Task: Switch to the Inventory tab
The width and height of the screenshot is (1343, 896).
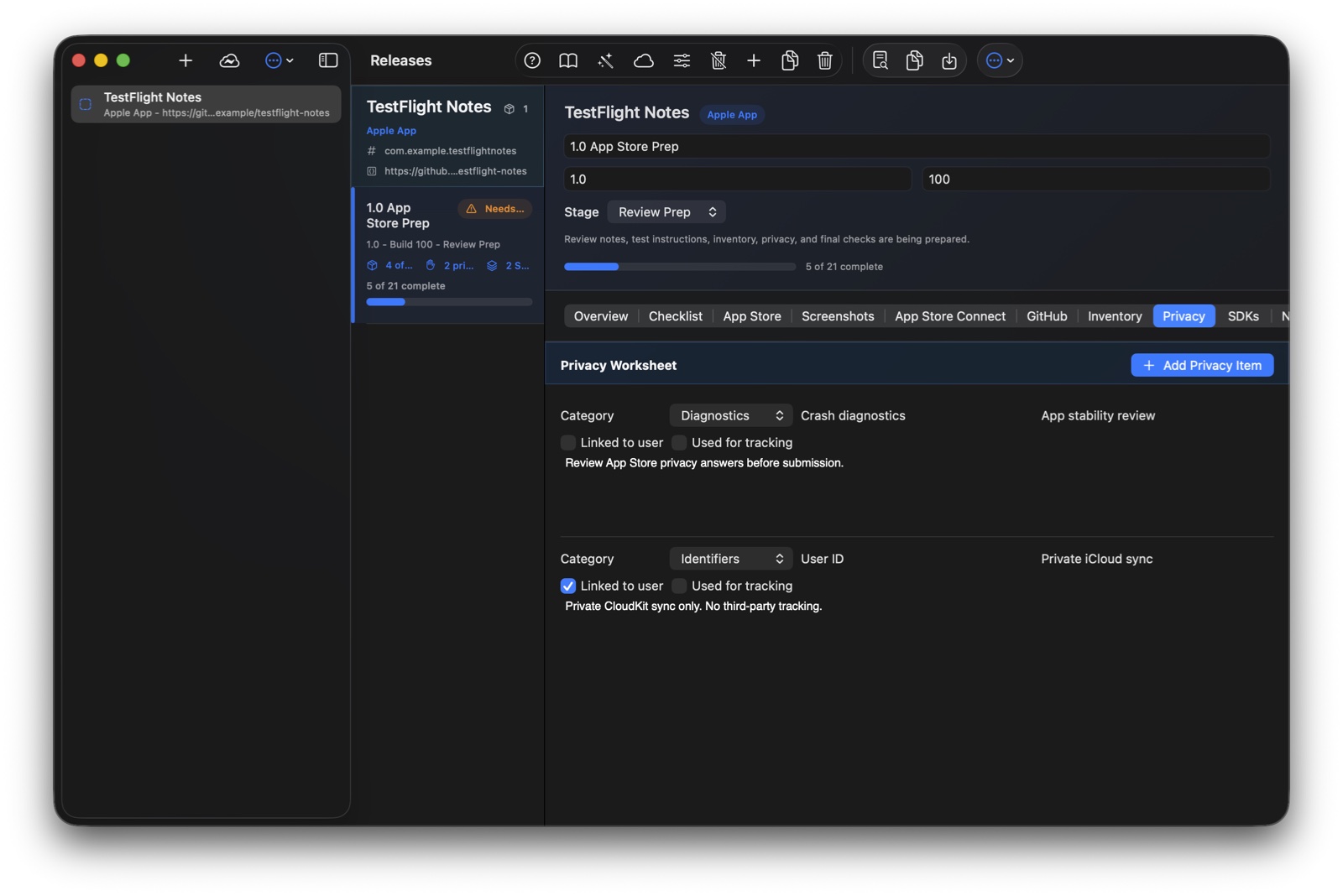Action: (x=1115, y=316)
